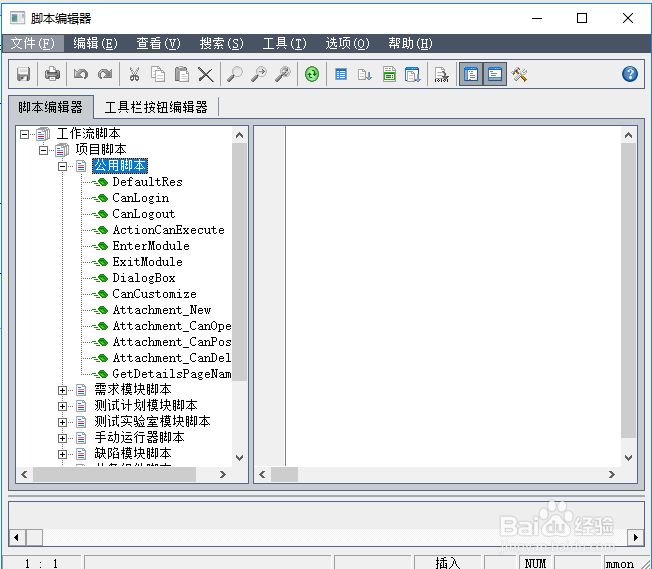Collapse the 公用脚本 node
This screenshot has height=569, width=652.
tap(62, 166)
